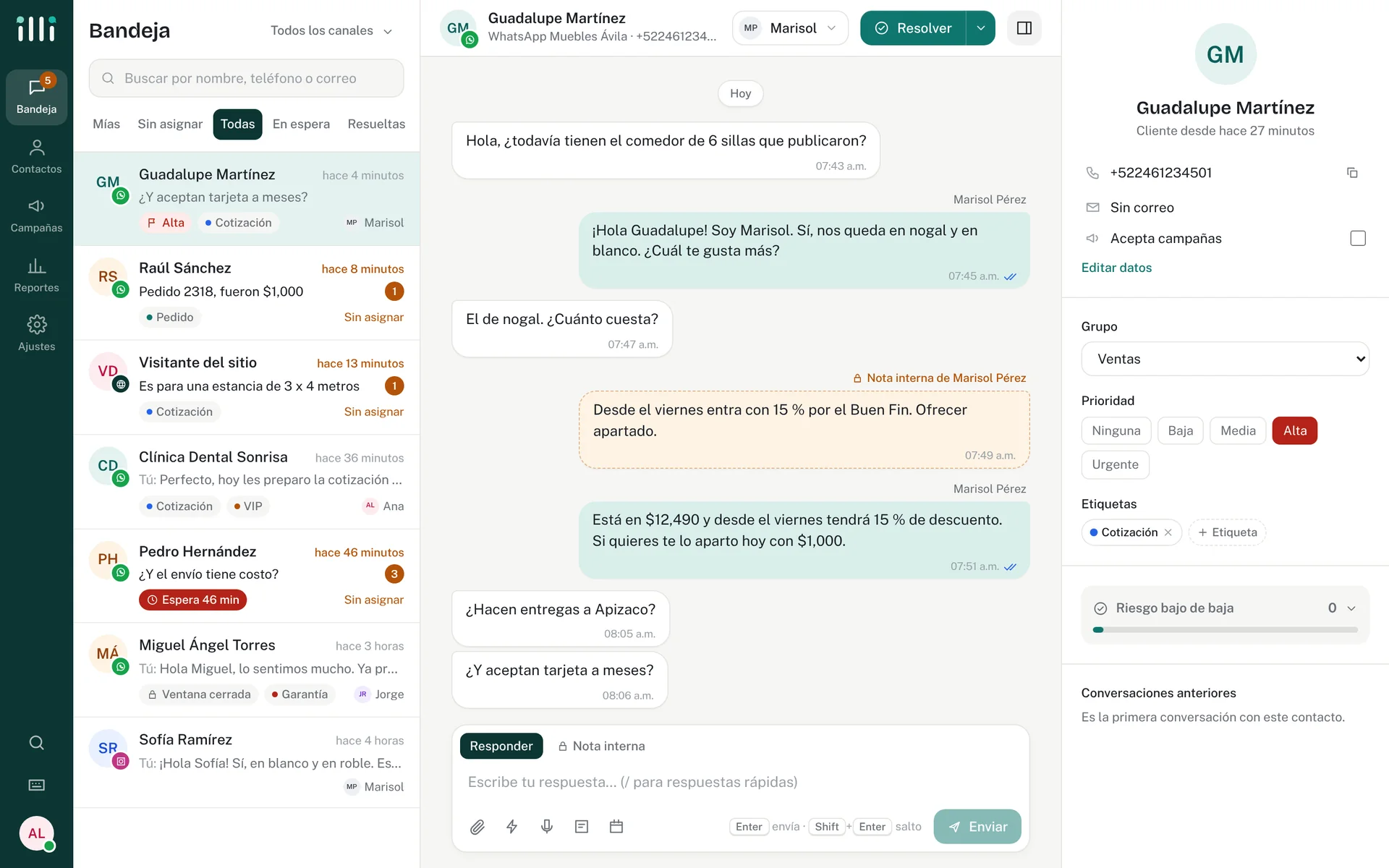The image size is (1389, 868).
Task: Open templates icon in composer
Action: tap(582, 827)
